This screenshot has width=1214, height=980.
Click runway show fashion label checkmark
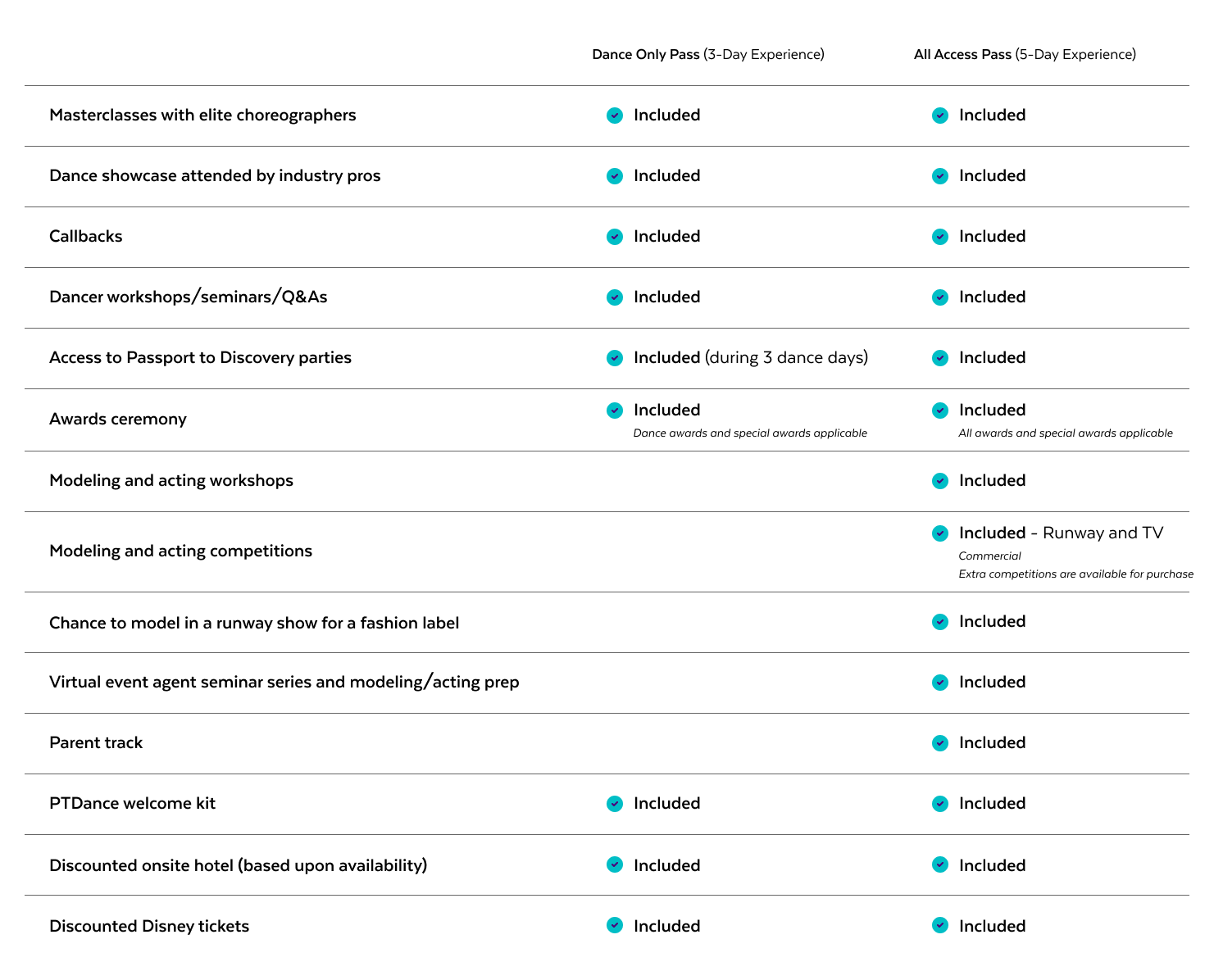pyautogui.click(x=940, y=622)
